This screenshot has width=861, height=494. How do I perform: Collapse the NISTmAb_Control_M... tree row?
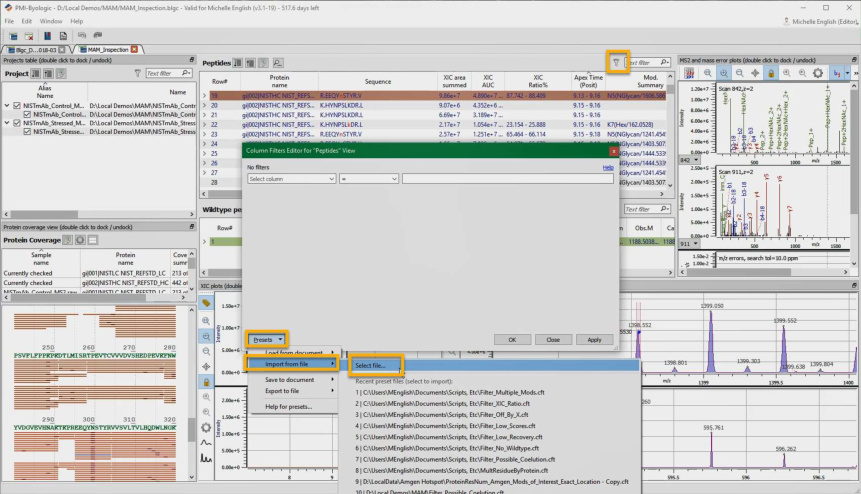point(7,105)
